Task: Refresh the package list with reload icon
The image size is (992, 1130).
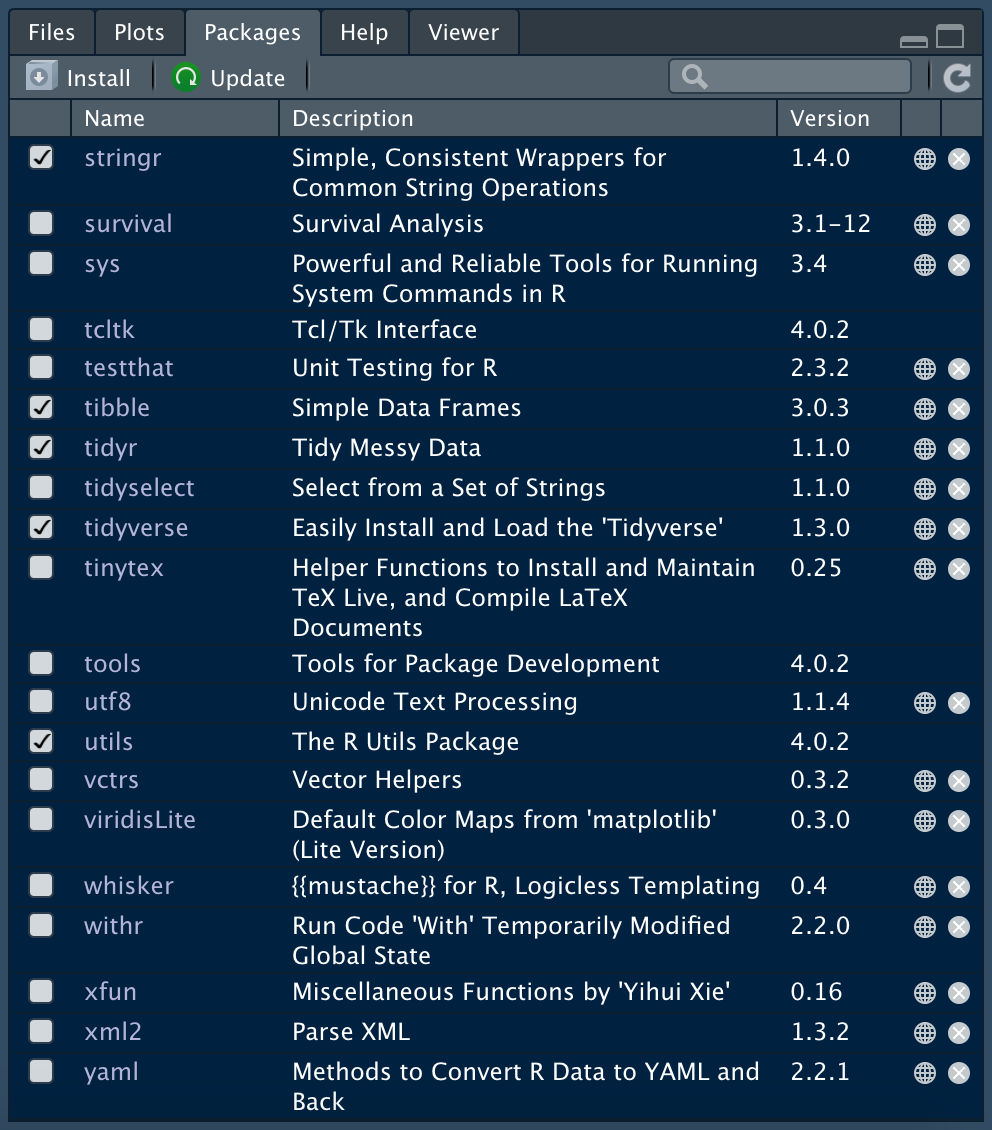Action: tap(957, 77)
